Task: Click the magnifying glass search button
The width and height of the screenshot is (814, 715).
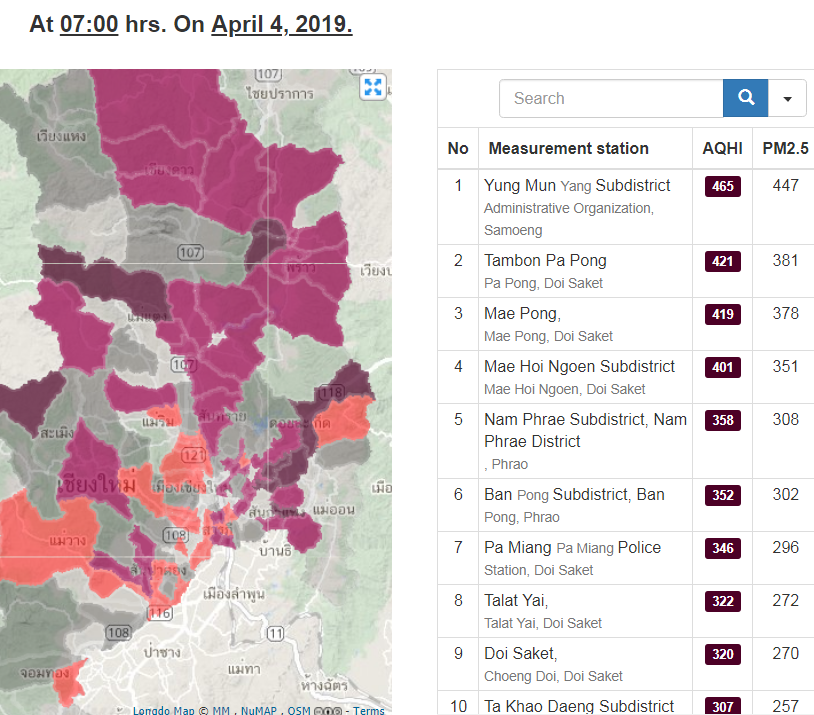Action: pyautogui.click(x=745, y=98)
